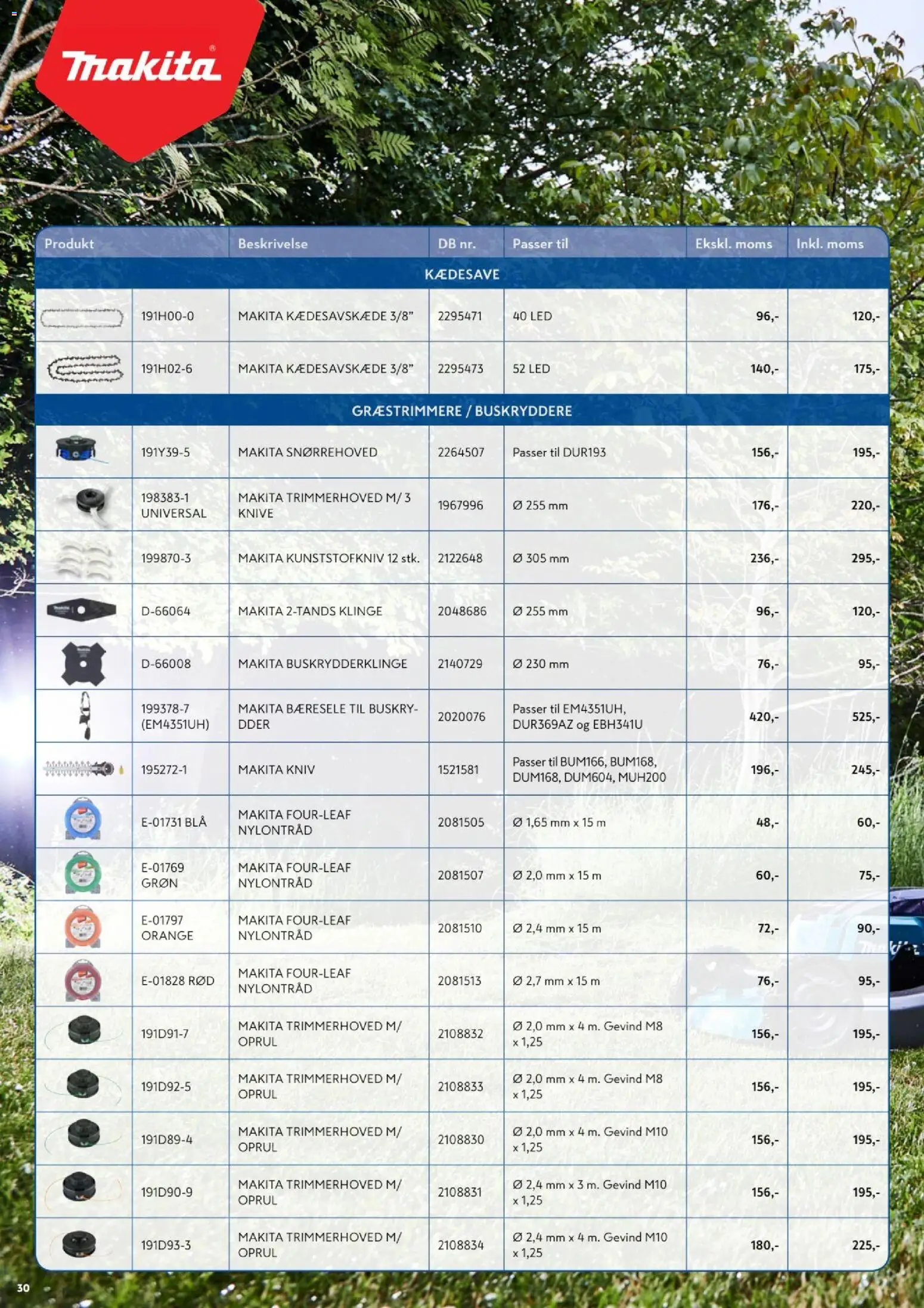The height and width of the screenshot is (1308, 924).
Task: Select the 191H02-6 coiled chain image
Action: [85, 369]
